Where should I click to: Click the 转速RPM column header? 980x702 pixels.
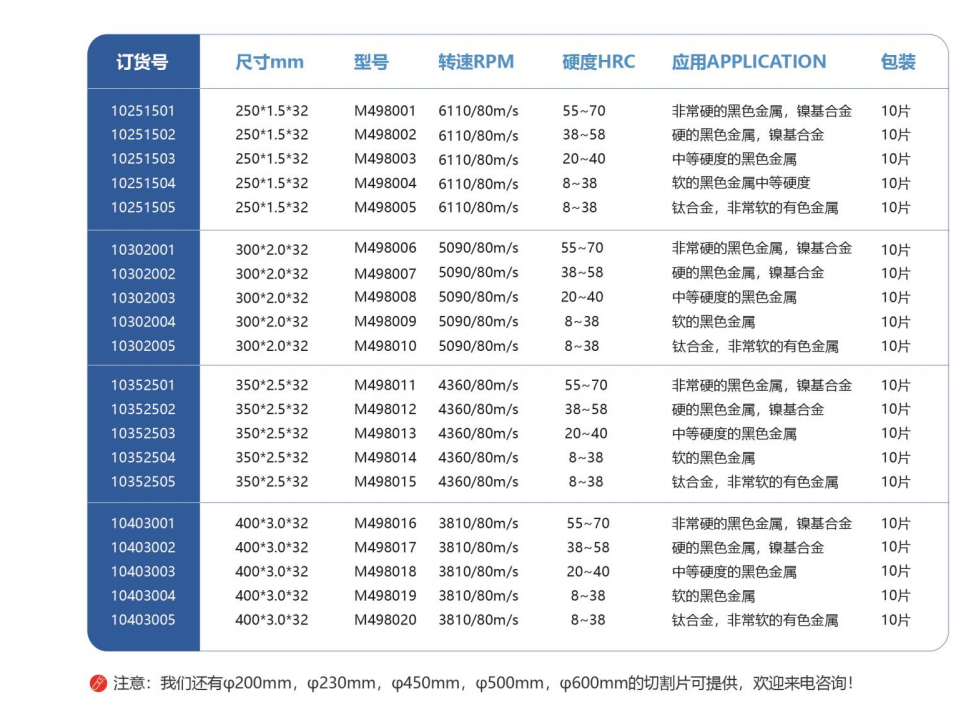pyautogui.click(x=476, y=62)
